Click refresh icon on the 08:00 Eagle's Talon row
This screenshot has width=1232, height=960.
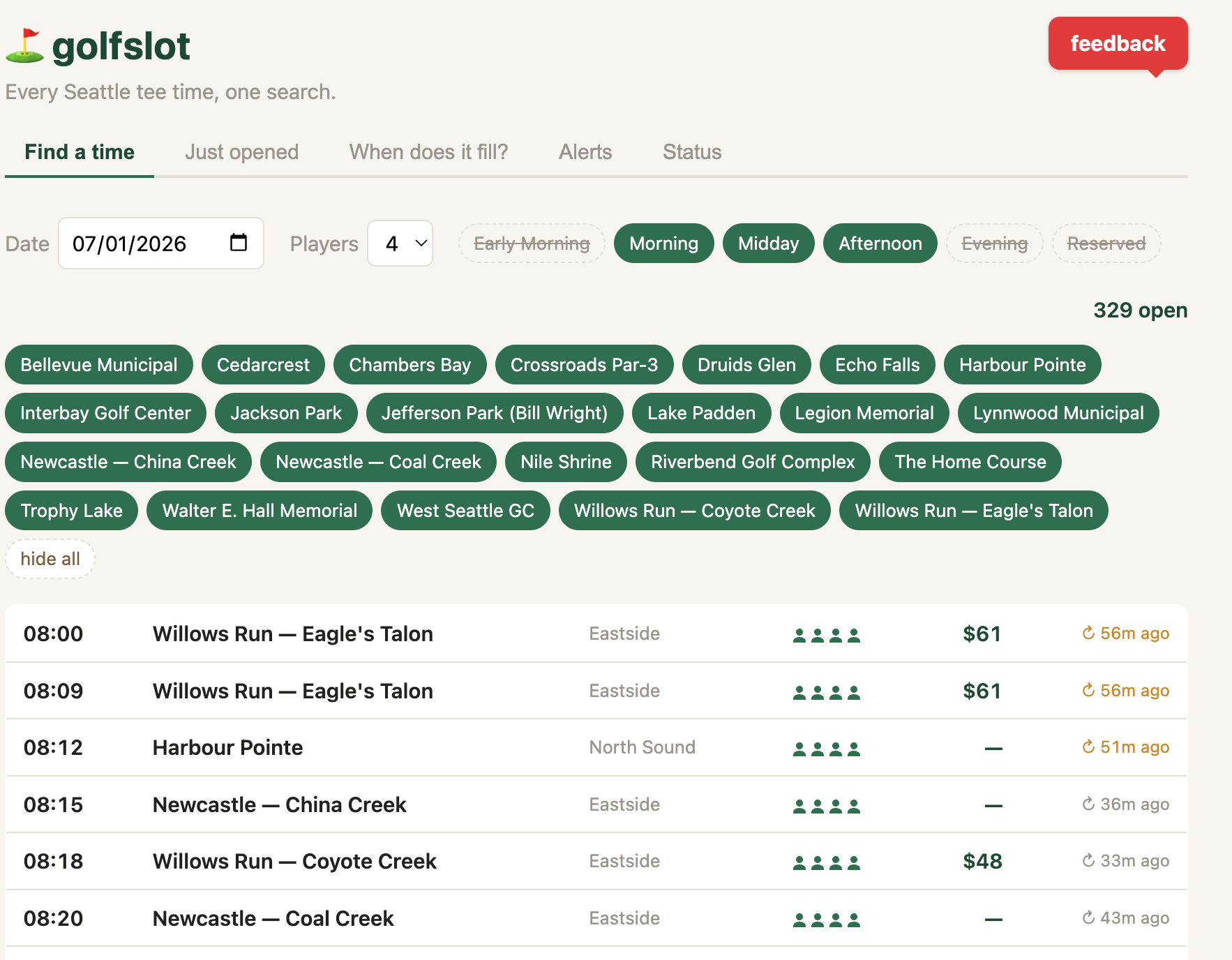(x=1088, y=633)
